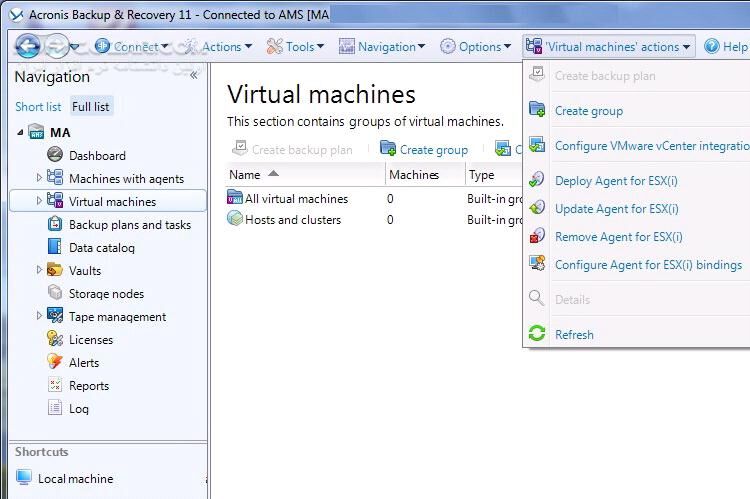
Task: Select the Data catalog icon
Action: [55, 247]
